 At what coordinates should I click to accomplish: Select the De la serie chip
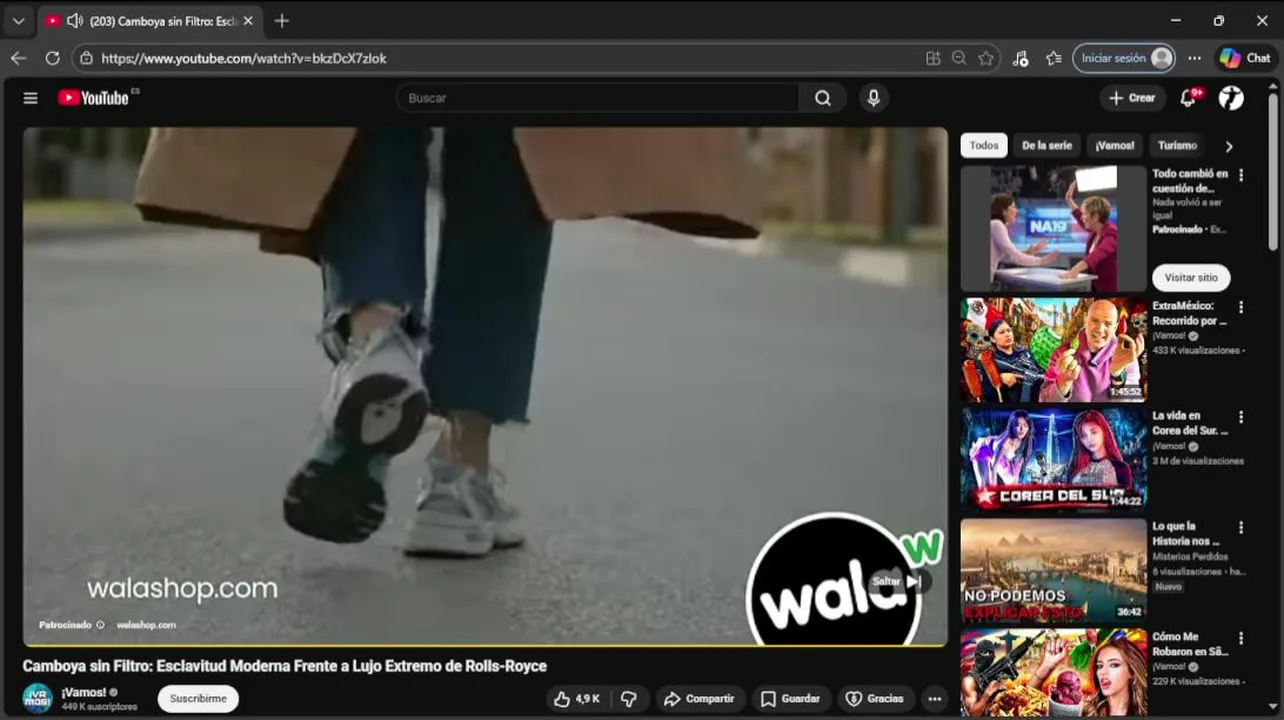click(x=1046, y=146)
